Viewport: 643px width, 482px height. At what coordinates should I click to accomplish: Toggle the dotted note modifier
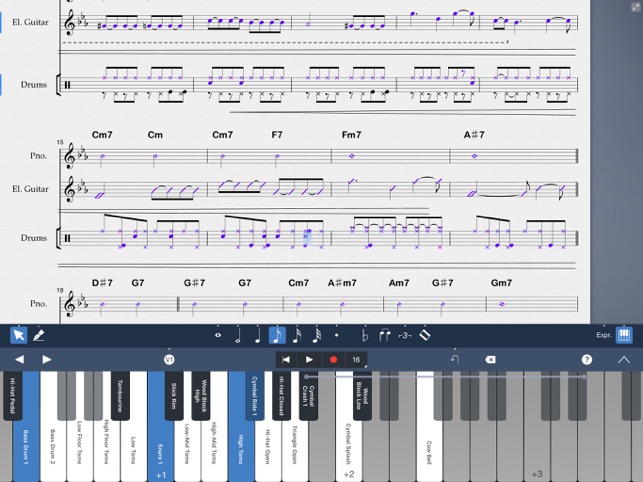pos(337,335)
